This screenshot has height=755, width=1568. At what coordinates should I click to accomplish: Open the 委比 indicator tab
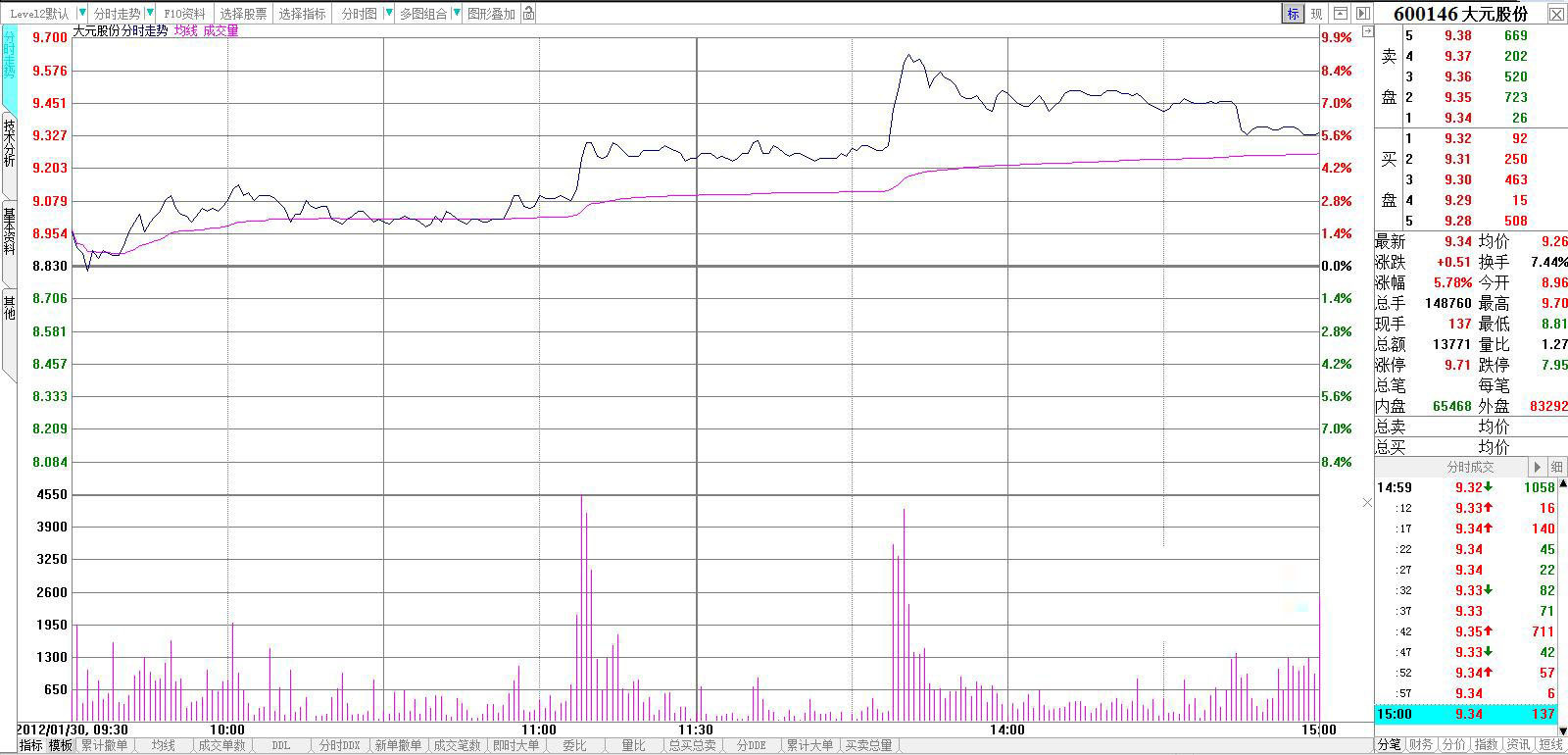574,745
